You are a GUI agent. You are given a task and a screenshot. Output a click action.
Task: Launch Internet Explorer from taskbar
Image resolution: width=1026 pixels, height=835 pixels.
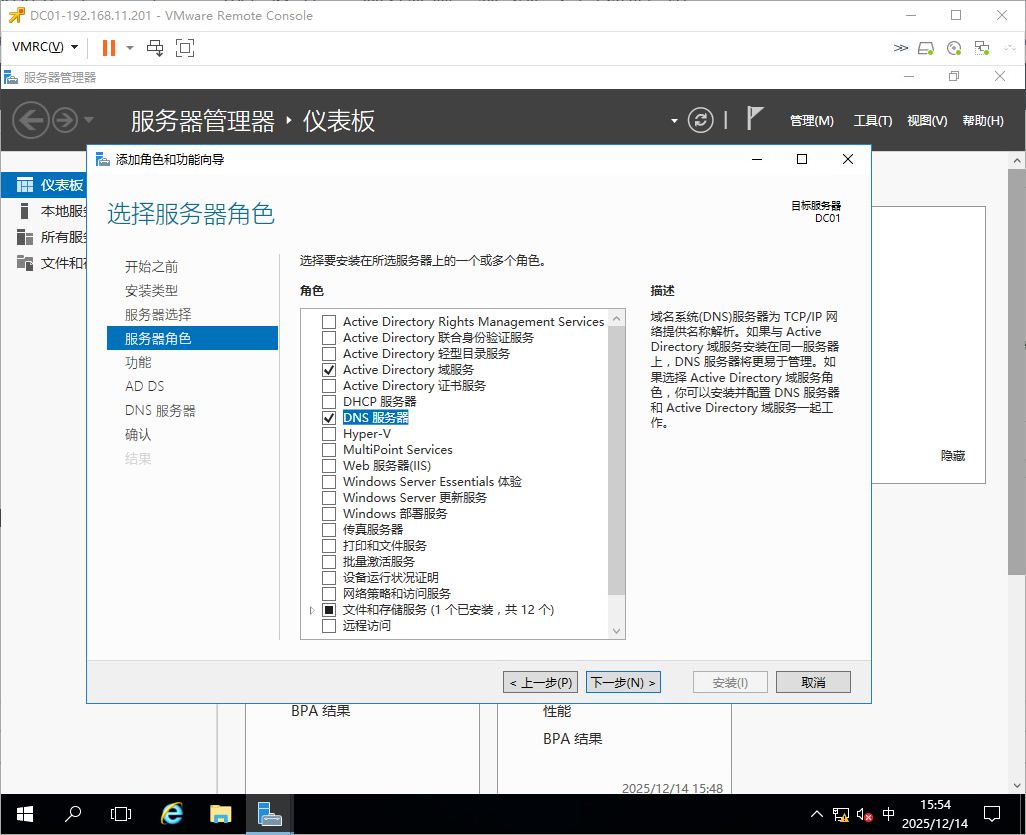tap(171, 814)
